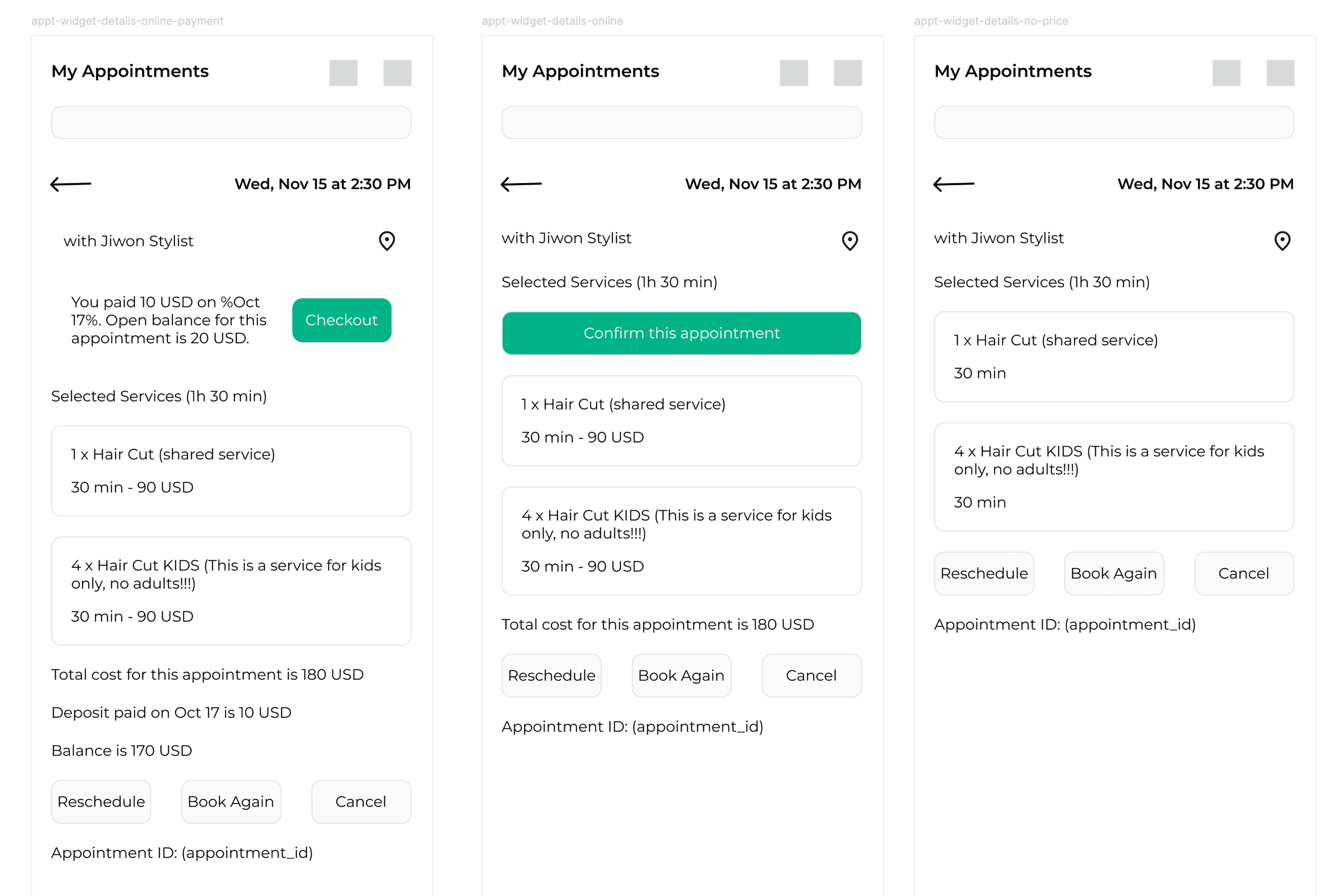Click the search field in no-price widget

click(1114, 122)
